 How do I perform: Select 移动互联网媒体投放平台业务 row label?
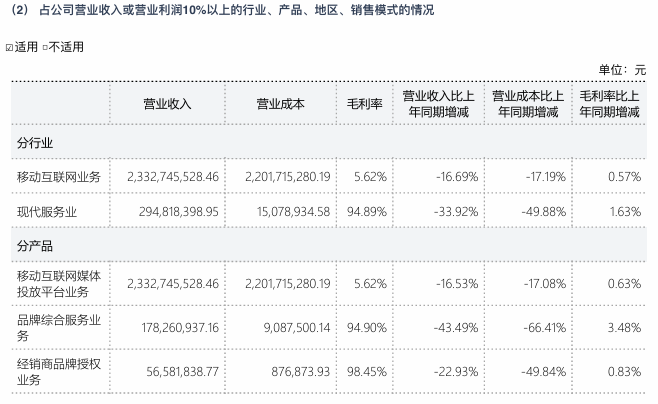pyautogui.click(x=59, y=283)
